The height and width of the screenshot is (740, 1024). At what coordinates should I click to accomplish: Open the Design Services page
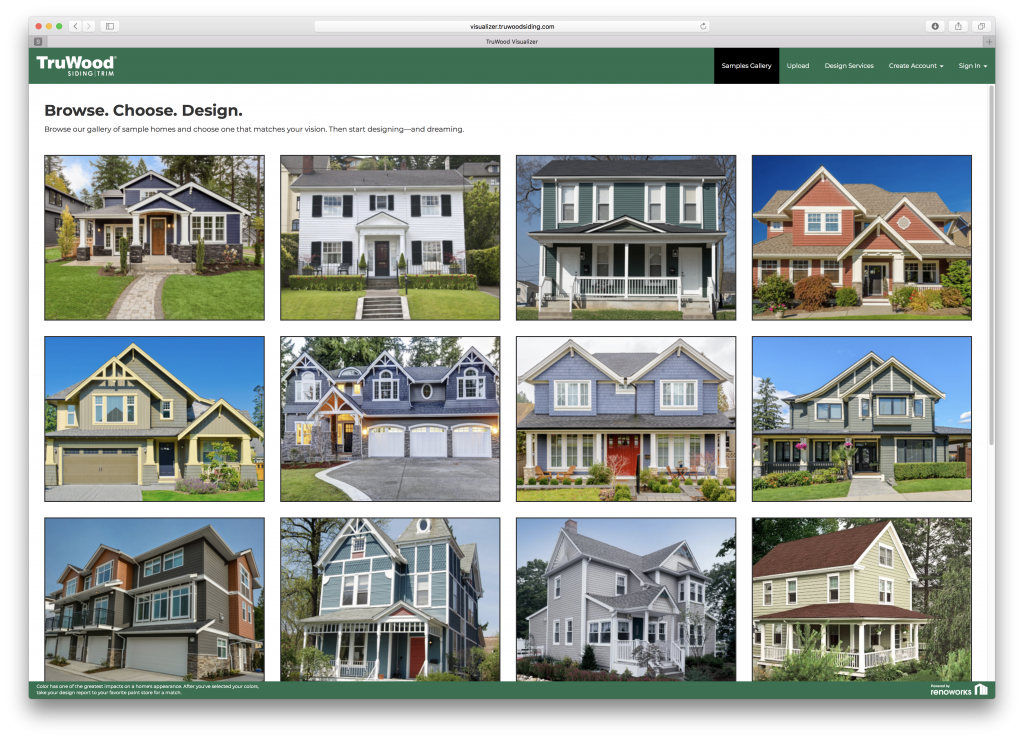849,65
